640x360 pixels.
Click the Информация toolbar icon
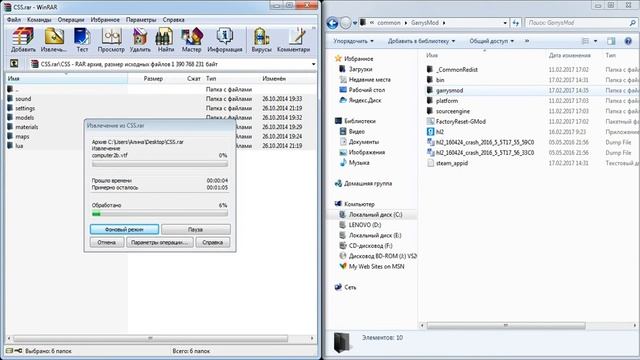click(224, 40)
